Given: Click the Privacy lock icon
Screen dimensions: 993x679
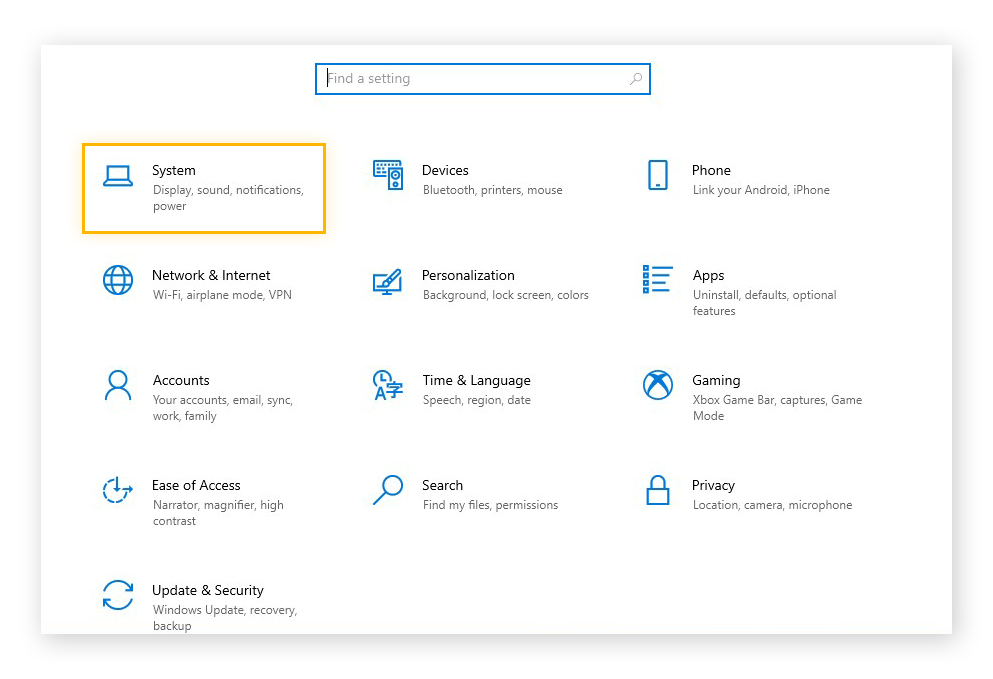Looking at the screenshot, I should (658, 490).
